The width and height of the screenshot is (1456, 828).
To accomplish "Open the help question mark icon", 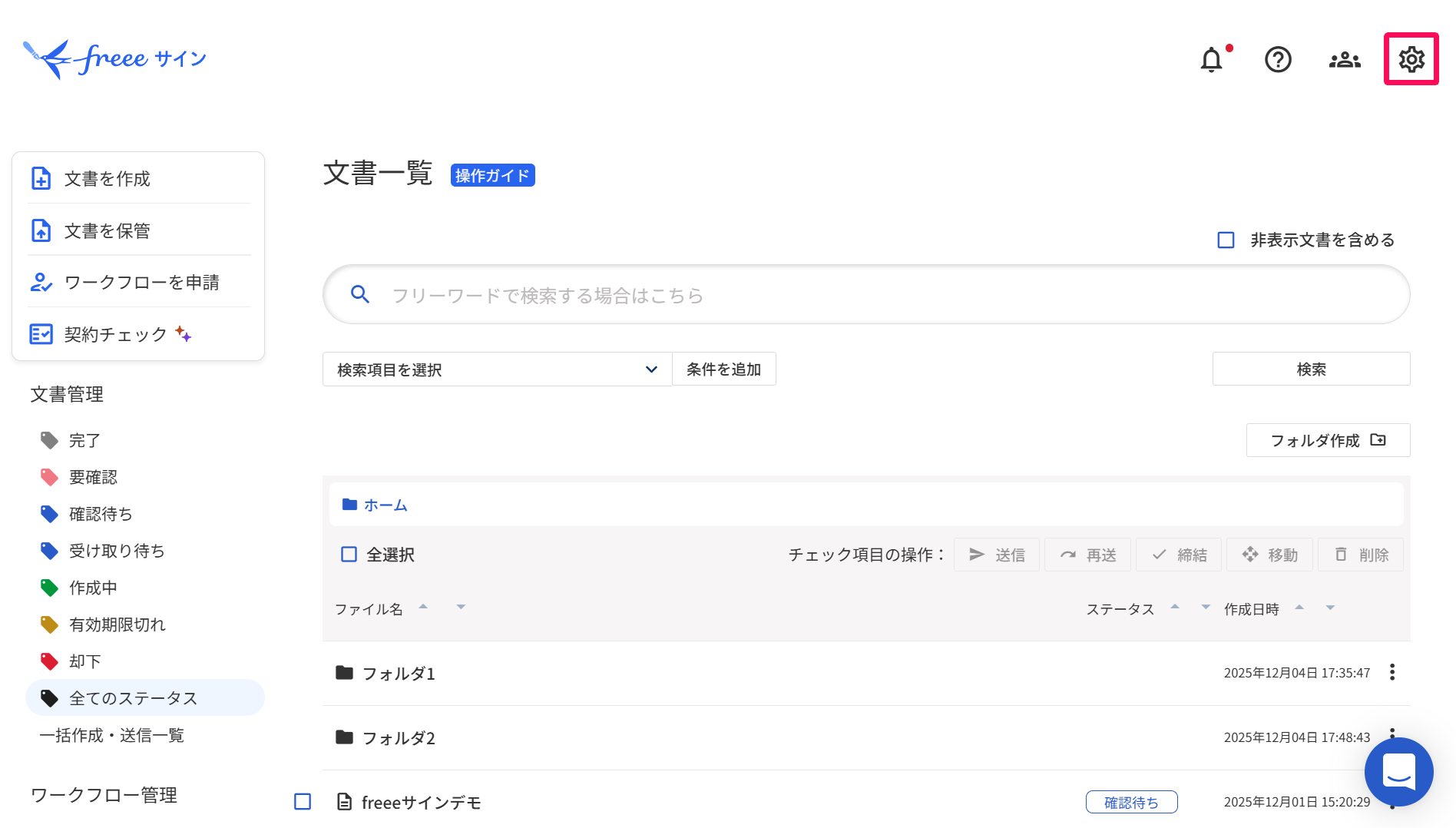I will pyautogui.click(x=1279, y=59).
